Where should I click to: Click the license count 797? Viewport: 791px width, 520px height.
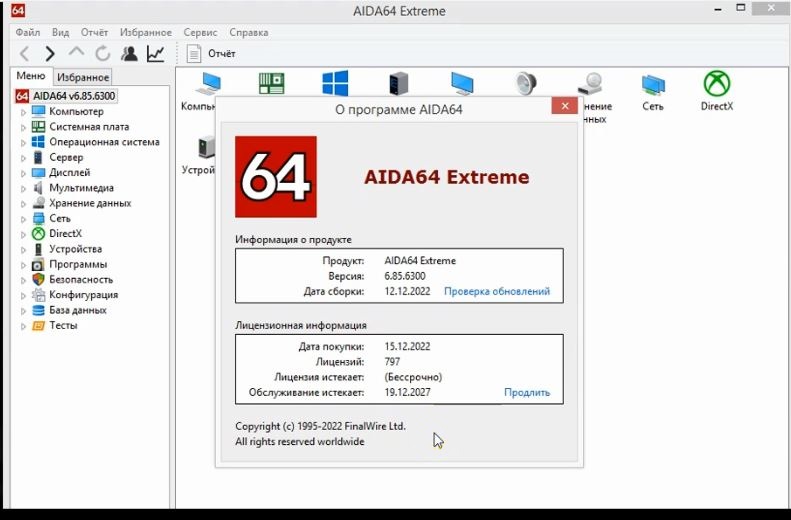[x=392, y=362]
